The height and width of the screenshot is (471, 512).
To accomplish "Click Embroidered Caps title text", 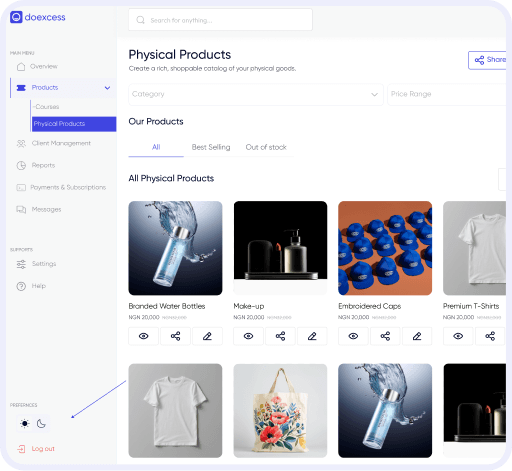I will click(x=370, y=306).
